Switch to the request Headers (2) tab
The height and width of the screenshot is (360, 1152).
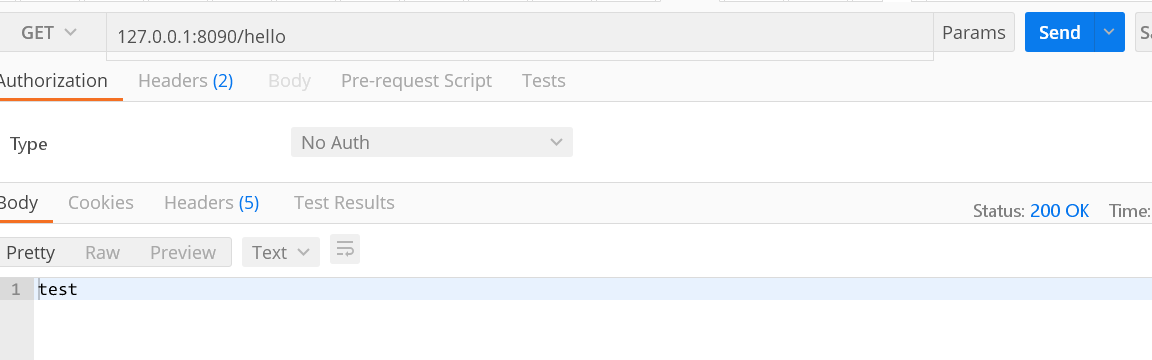[x=185, y=81]
